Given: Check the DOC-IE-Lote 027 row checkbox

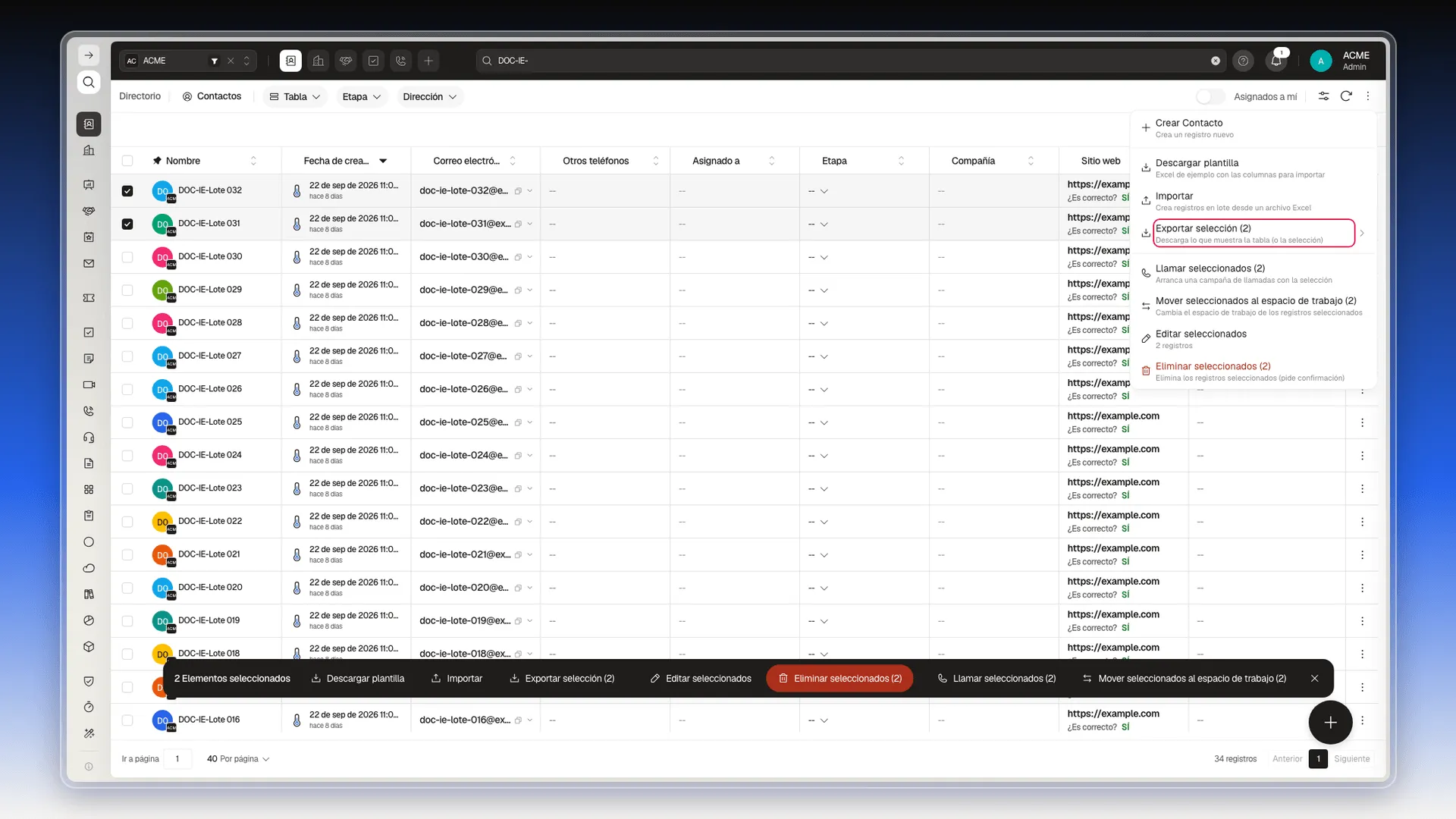Looking at the screenshot, I should click(x=127, y=356).
